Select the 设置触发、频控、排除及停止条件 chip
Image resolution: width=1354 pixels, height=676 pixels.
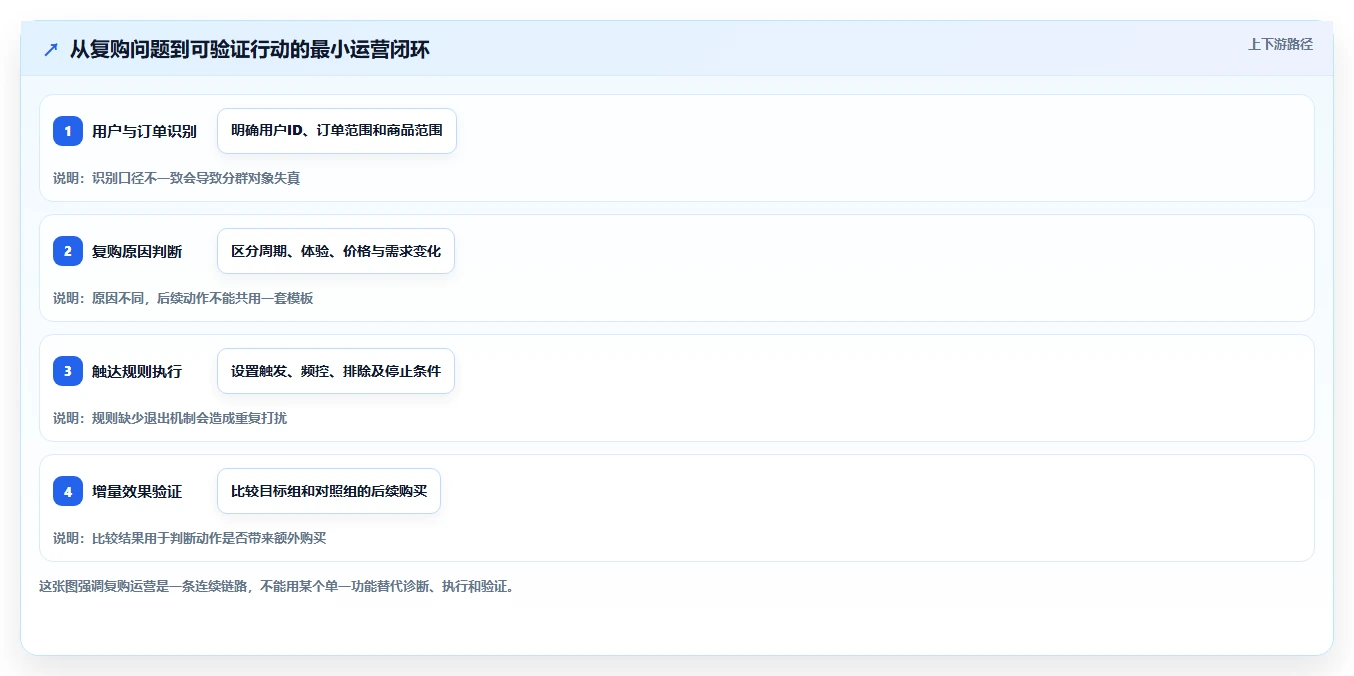336,371
